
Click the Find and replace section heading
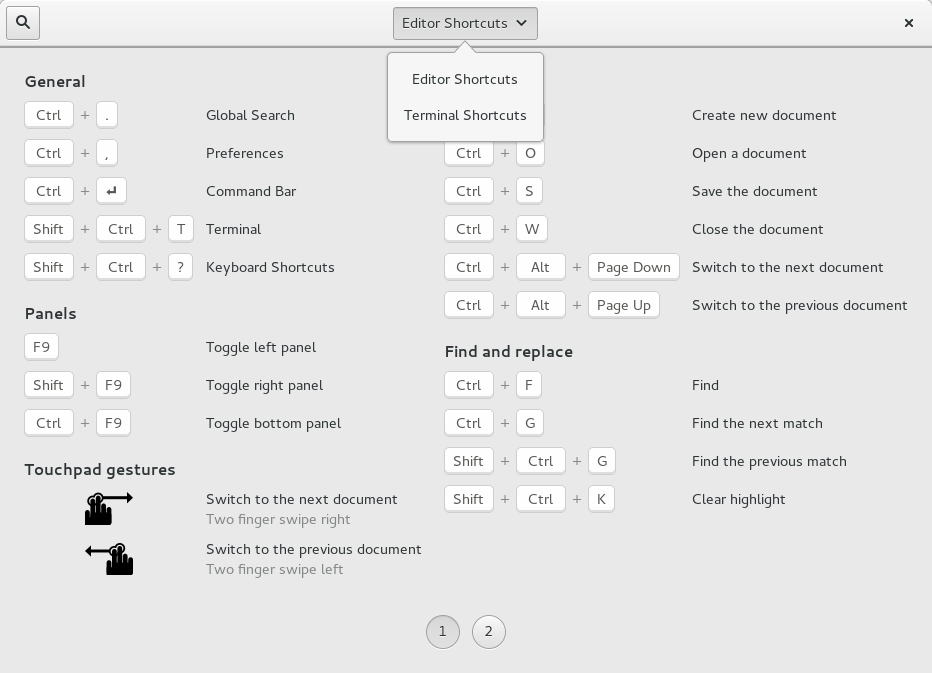508,351
